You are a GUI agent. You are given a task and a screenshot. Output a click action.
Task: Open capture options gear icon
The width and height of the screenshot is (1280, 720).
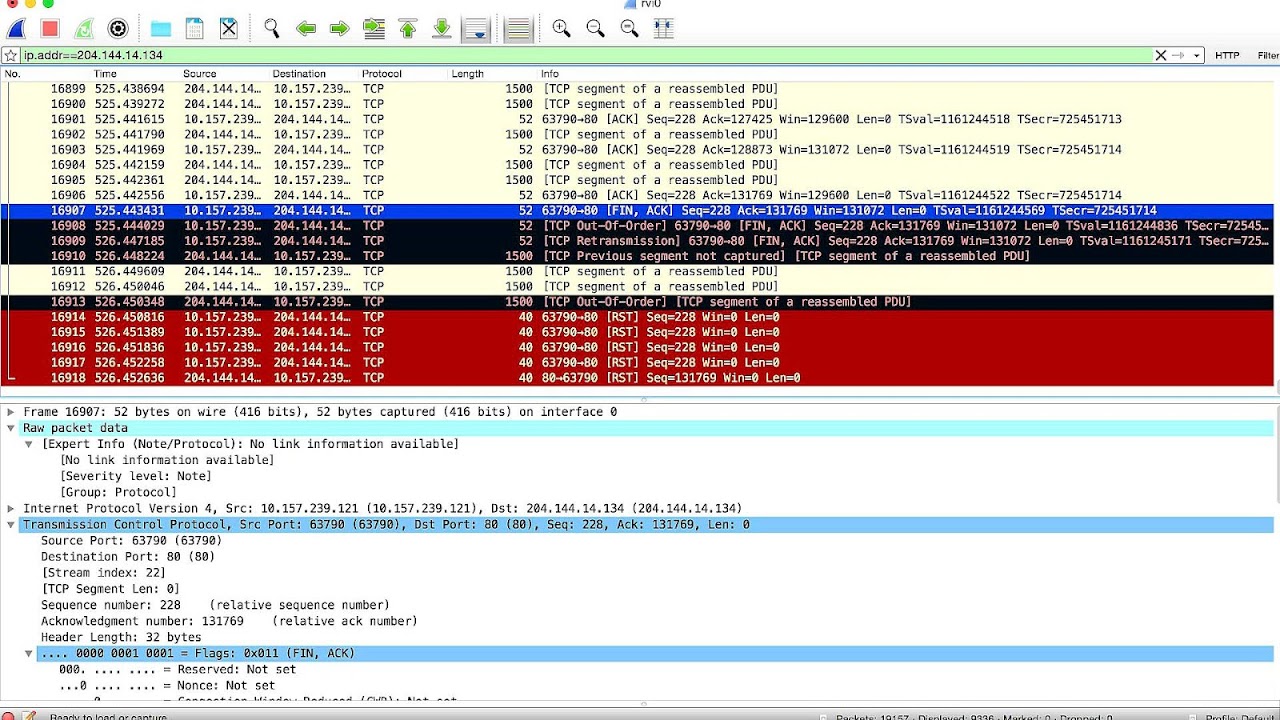[x=118, y=29]
